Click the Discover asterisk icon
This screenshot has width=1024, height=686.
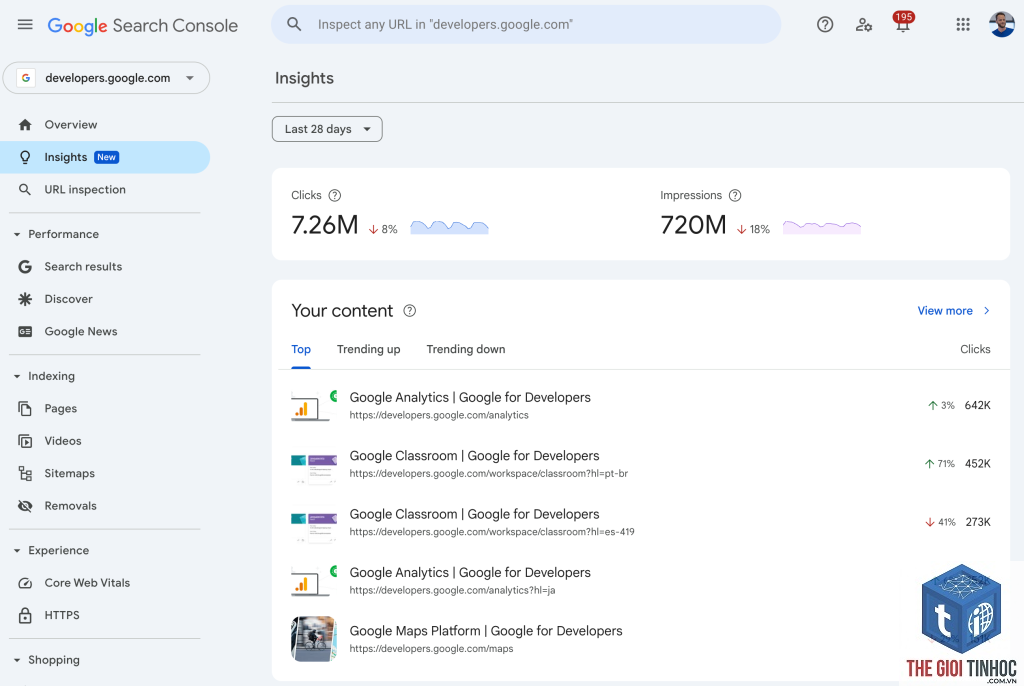click(x=25, y=299)
